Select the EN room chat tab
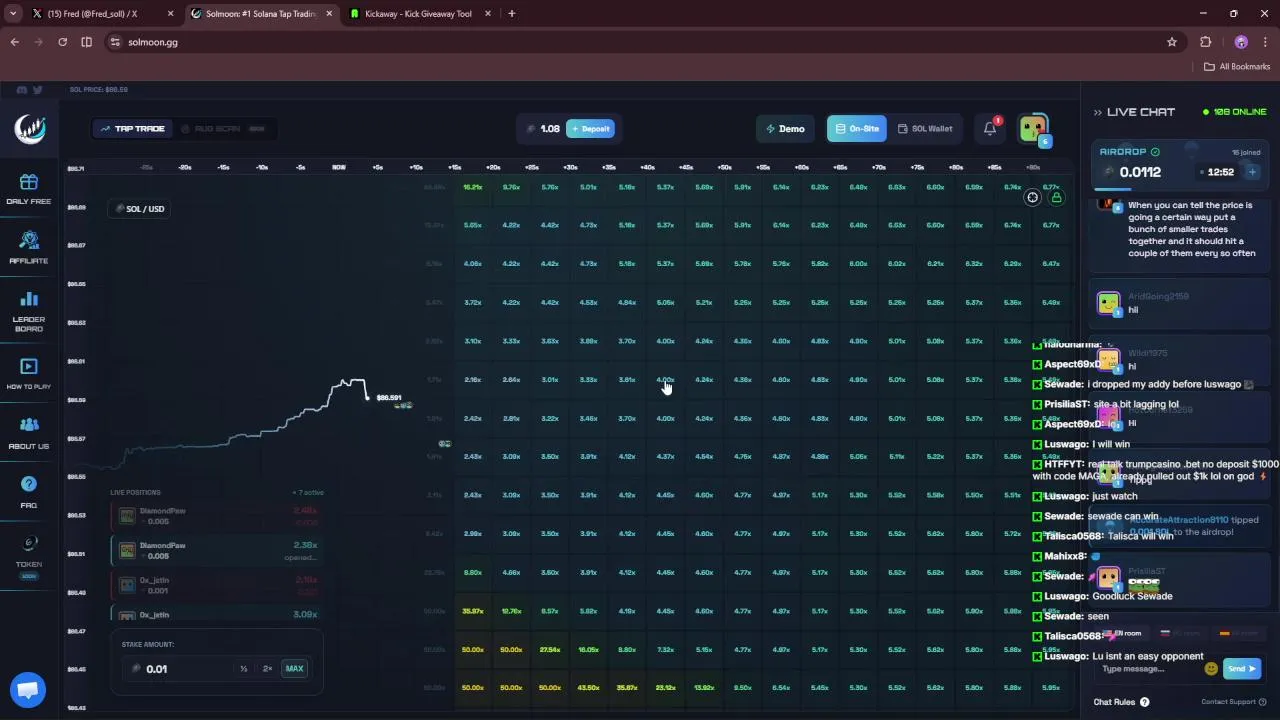The width and height of the screenshot is (1280, 720). point(1122,633)
